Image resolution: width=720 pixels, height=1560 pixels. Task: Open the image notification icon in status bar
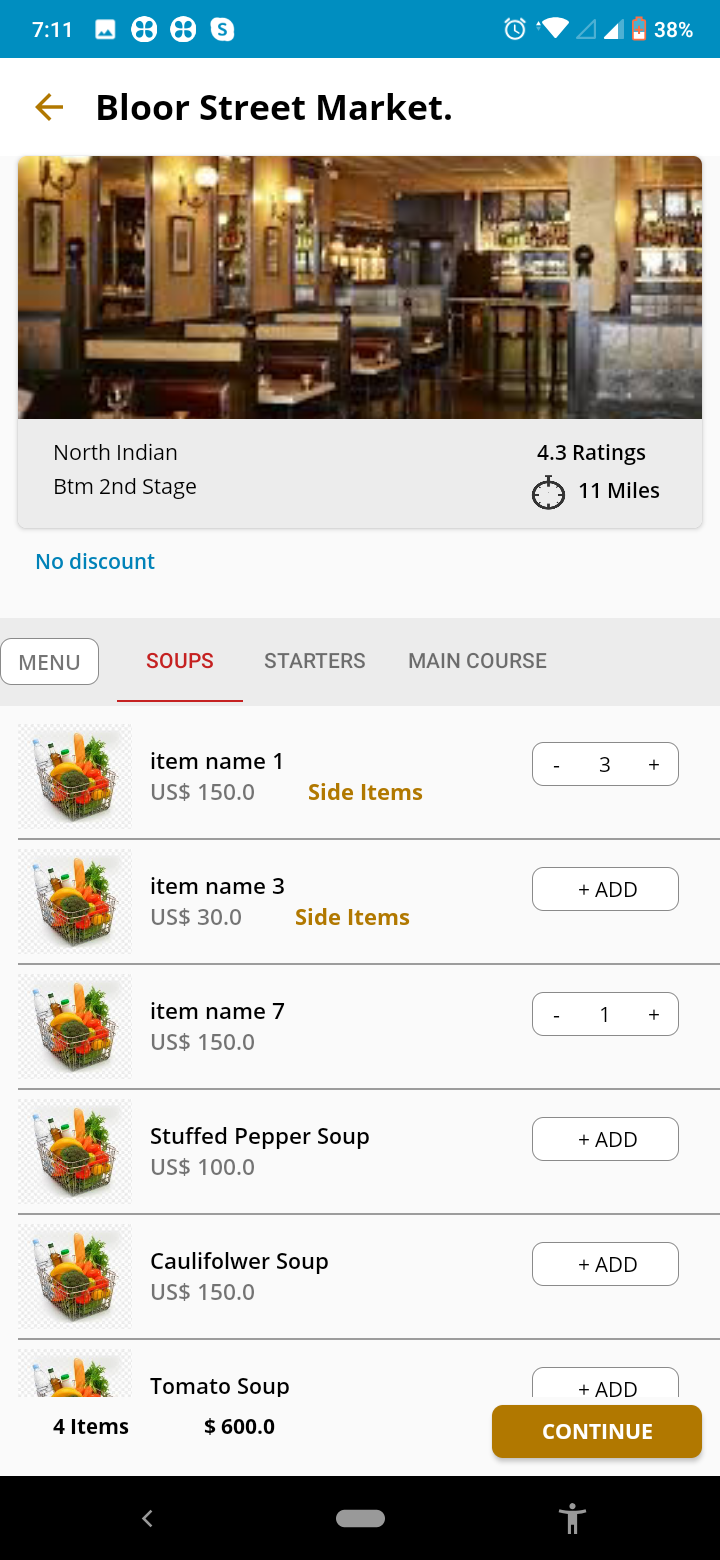pos(106,30)
